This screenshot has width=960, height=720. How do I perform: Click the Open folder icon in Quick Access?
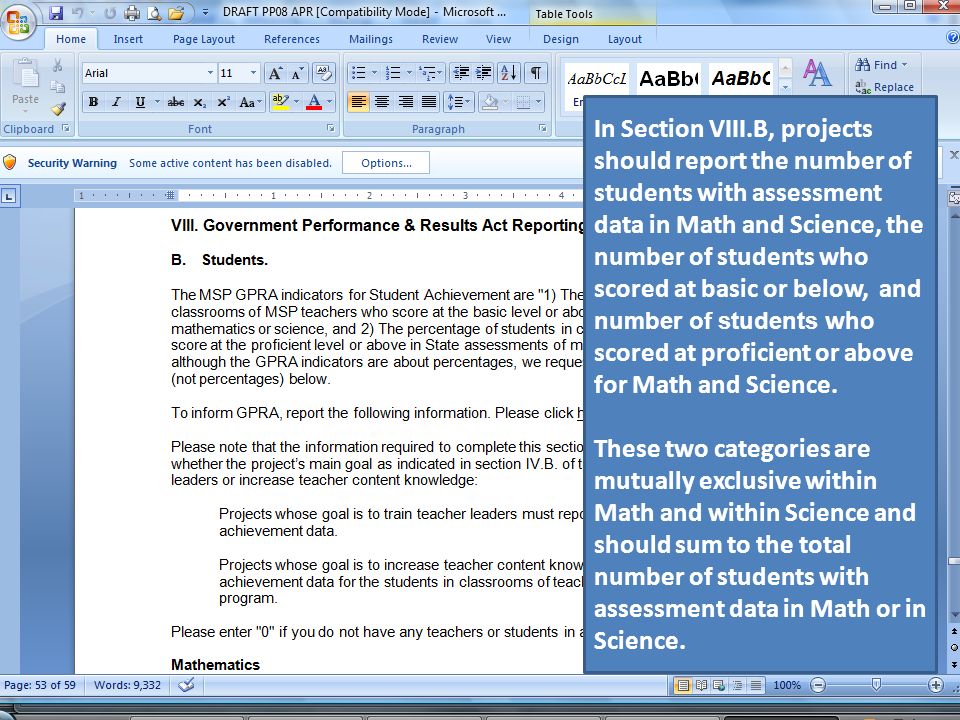[x=176, y=12]
